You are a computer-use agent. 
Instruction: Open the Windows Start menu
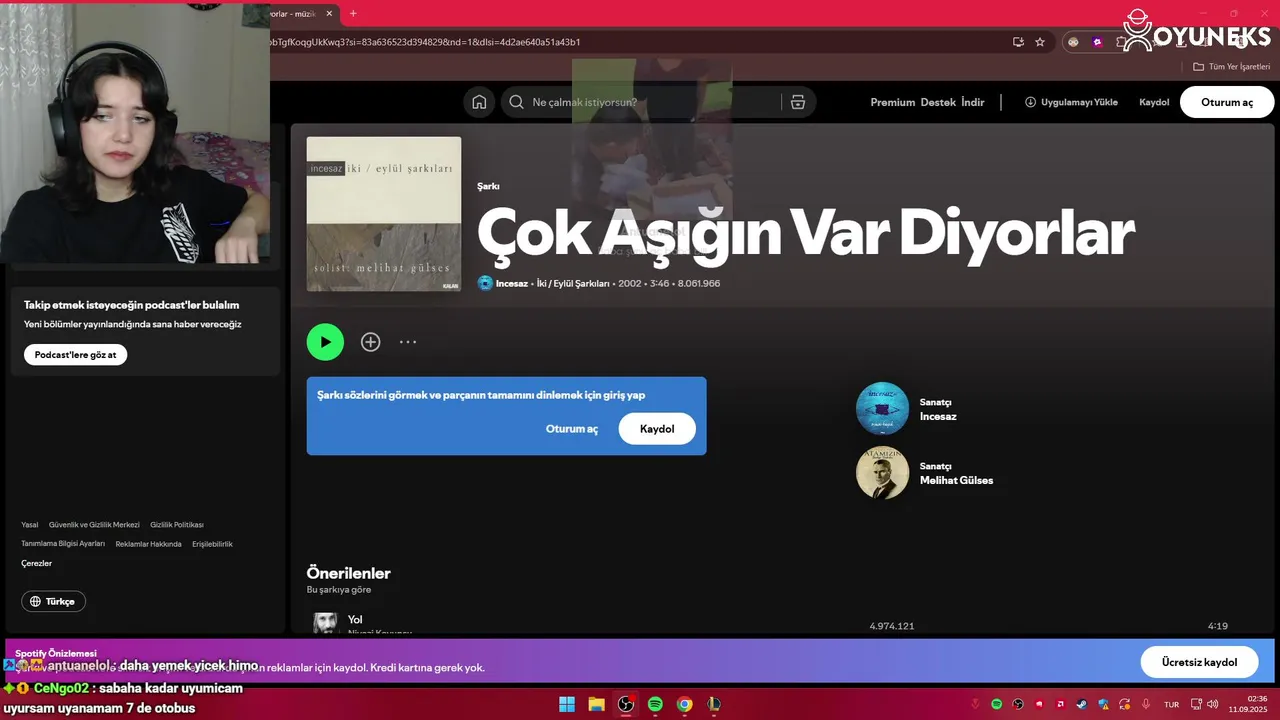coord(567,704)
